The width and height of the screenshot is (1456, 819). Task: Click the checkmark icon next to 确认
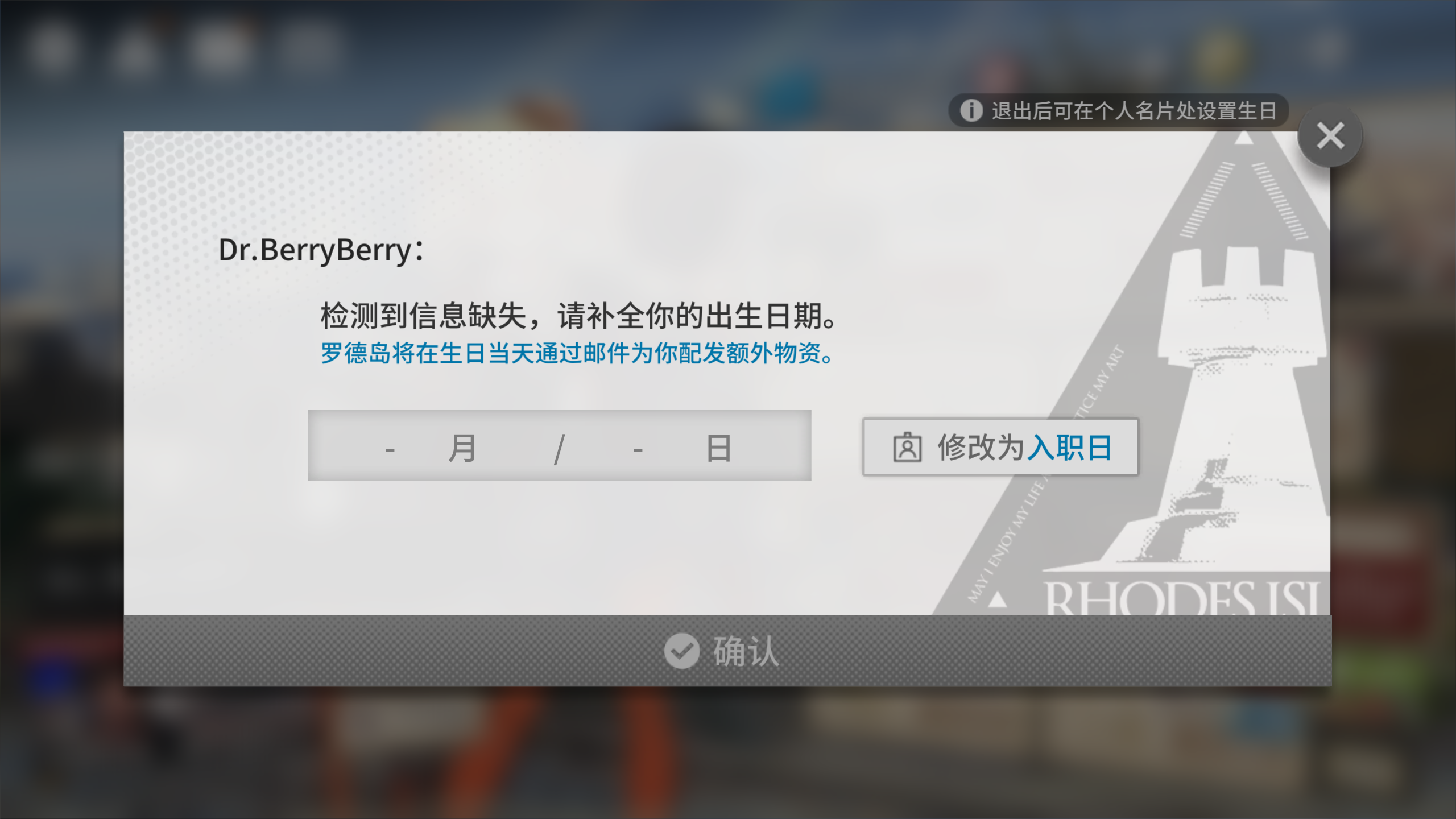pos(681,651)
